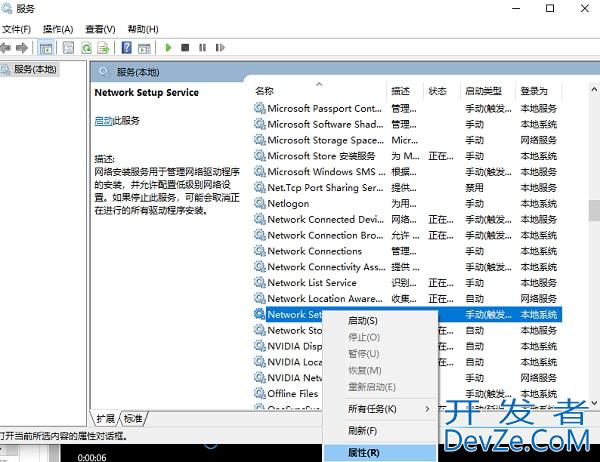Restart service with resume-step icon
The width and height of the screenshot is (600, 462).
coord(220,48)
